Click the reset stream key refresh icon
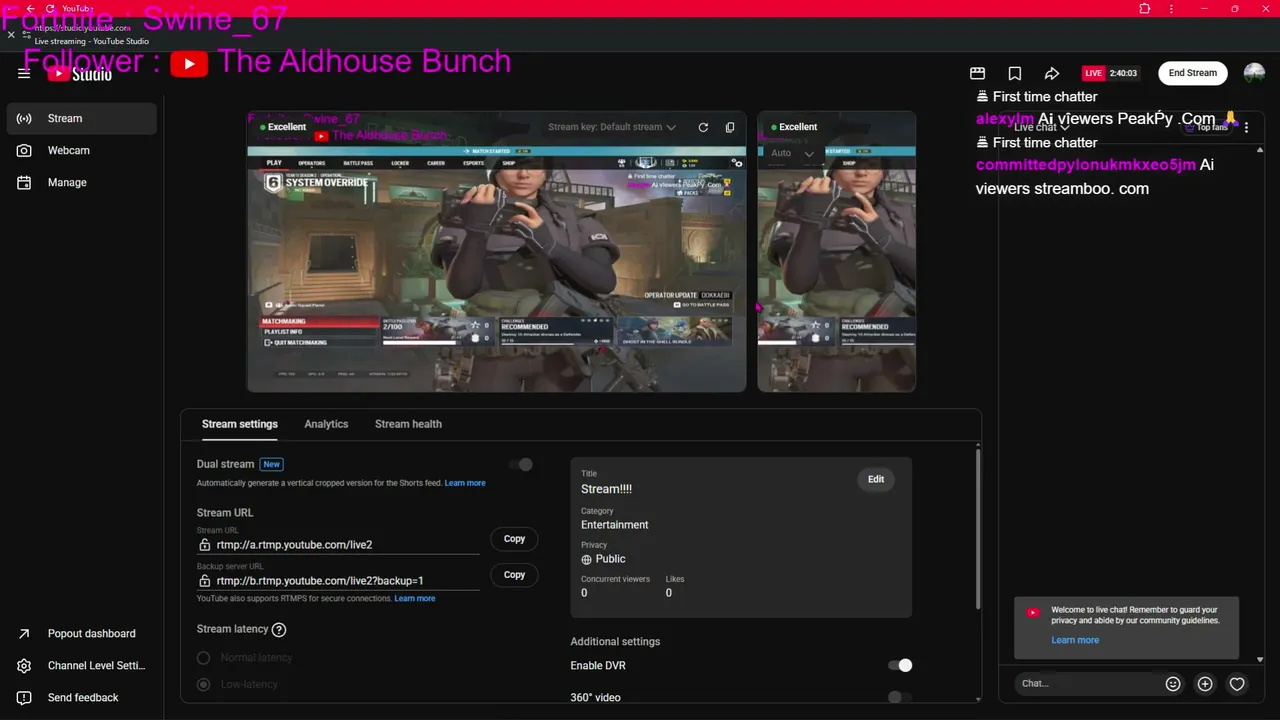 [703, 127]
